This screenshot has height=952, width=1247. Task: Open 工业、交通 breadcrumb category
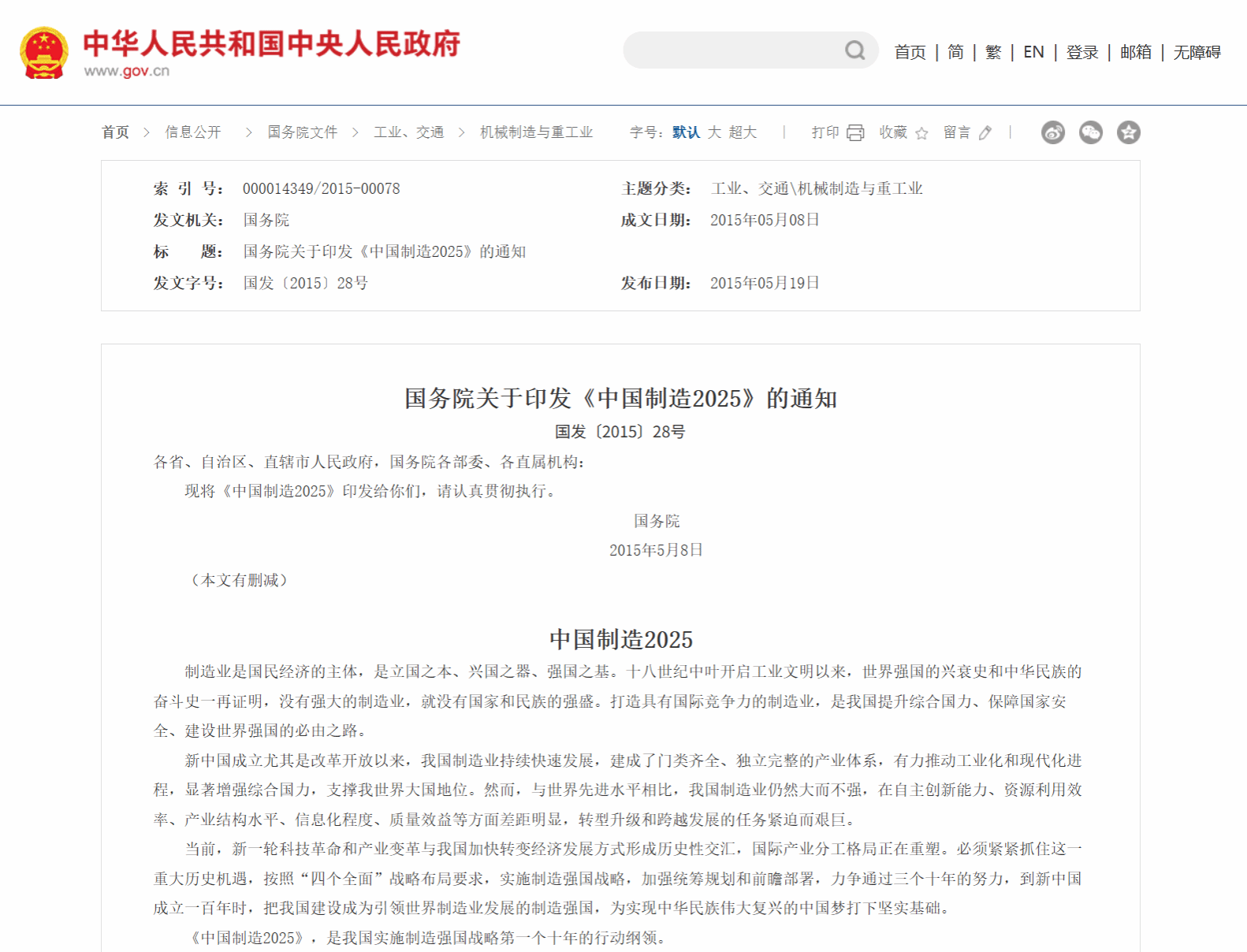pyautogui.click(x=409, y=132)
